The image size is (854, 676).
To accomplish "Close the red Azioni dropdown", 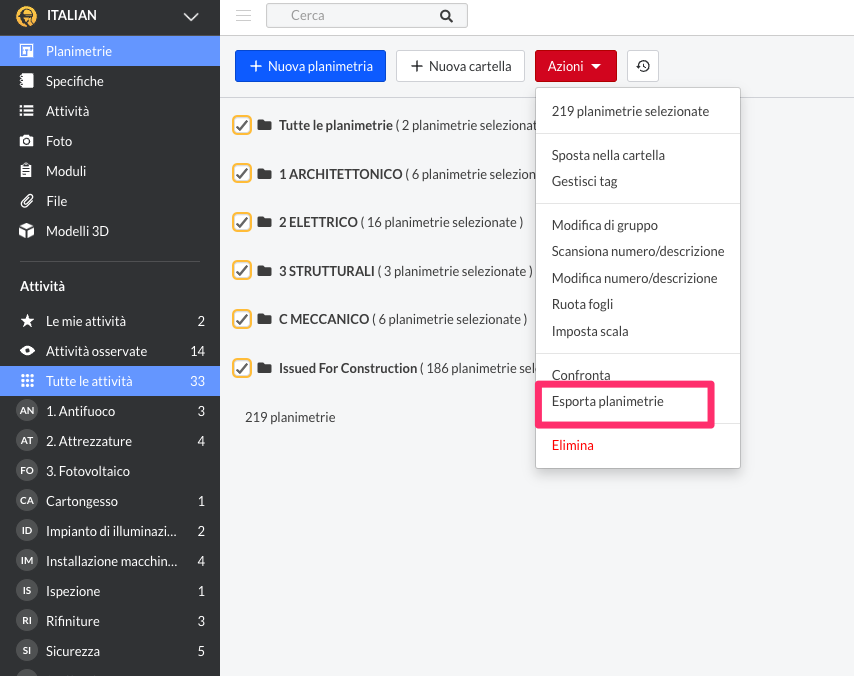I will tap(575, 66).
